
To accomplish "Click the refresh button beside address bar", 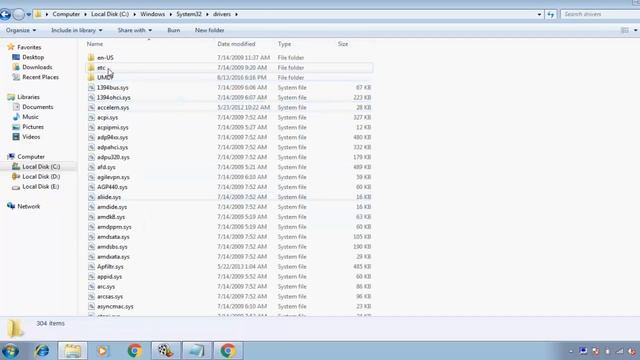I will (551, 14).
